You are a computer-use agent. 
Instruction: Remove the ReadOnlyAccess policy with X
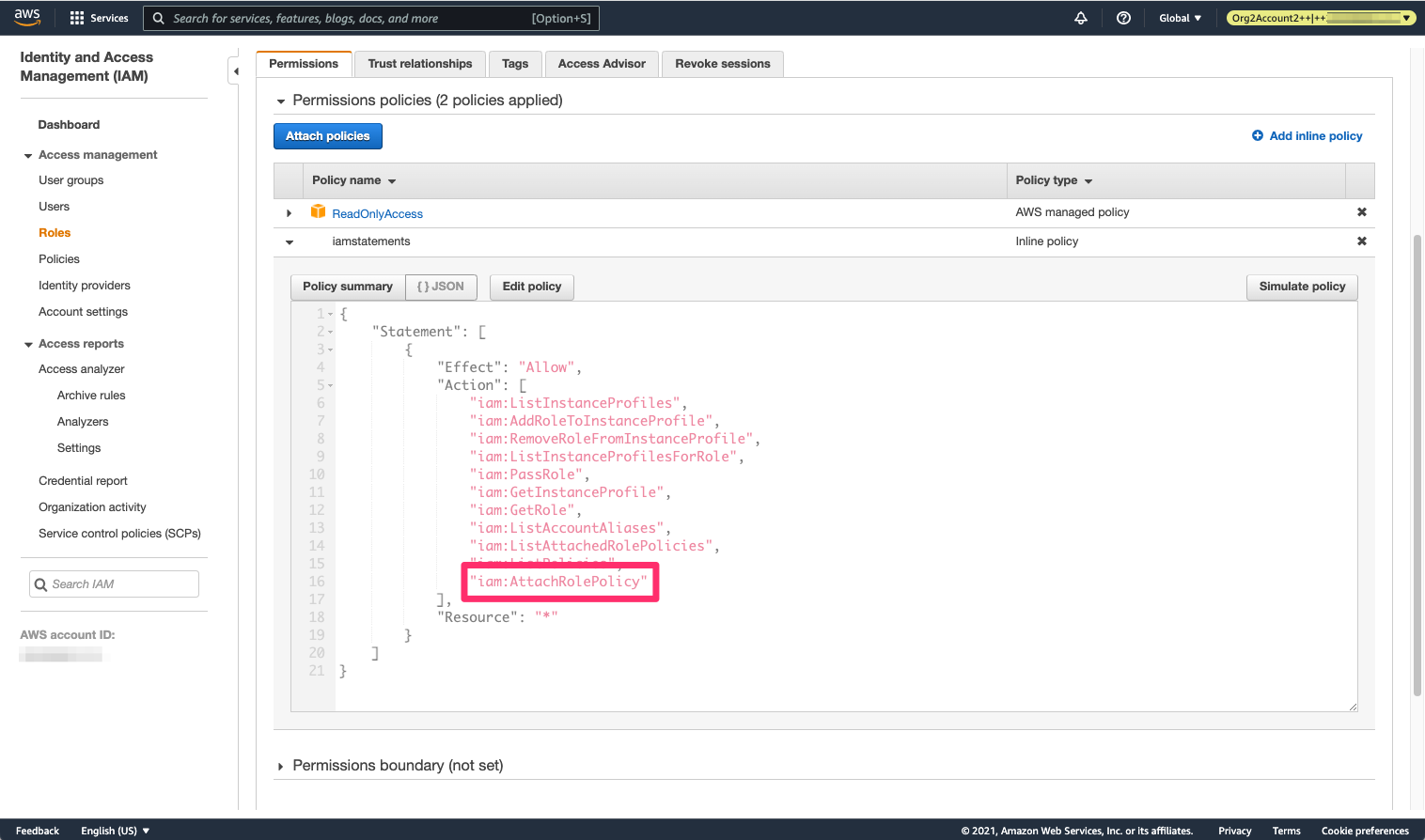point(1362,212)
